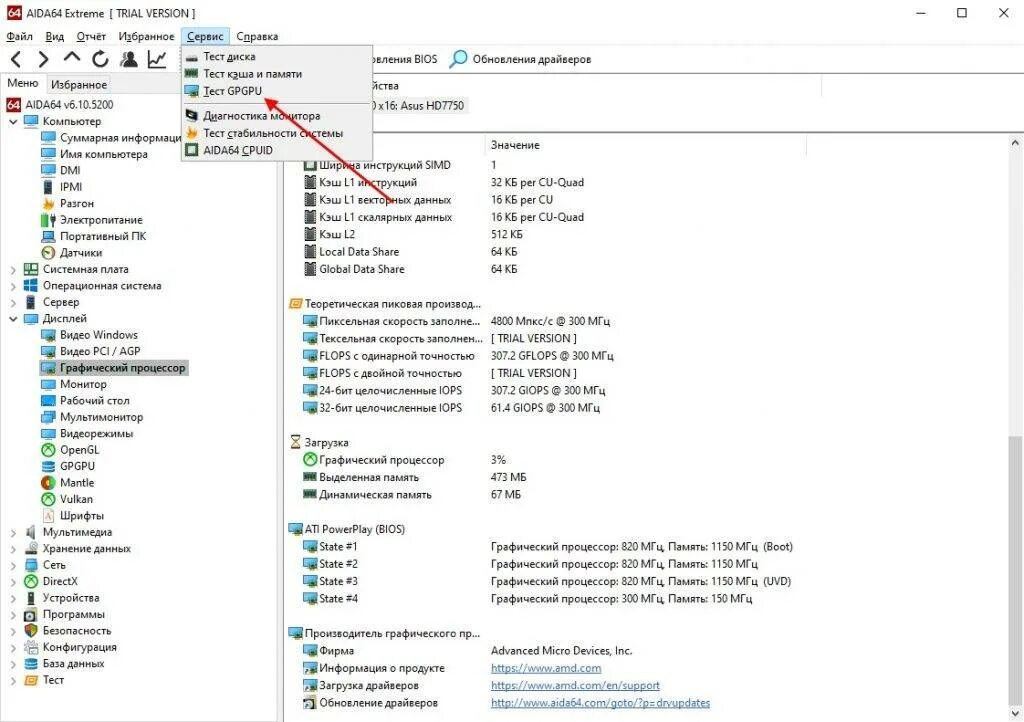This screenshot has width=1024, height=722.
Task: Click the back navigation arrow icon
Action: pyautogui.click(x=14, y=58)
